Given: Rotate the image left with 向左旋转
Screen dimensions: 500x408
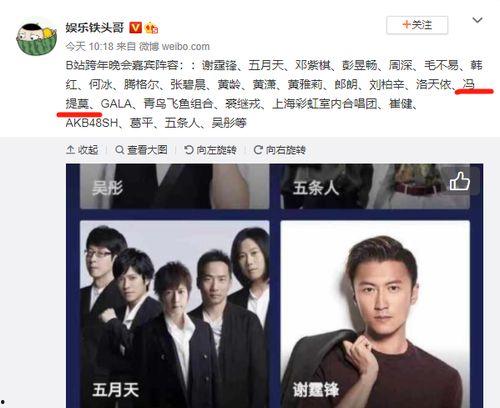Looking at the screenshot, I should [x=210, y=150].
